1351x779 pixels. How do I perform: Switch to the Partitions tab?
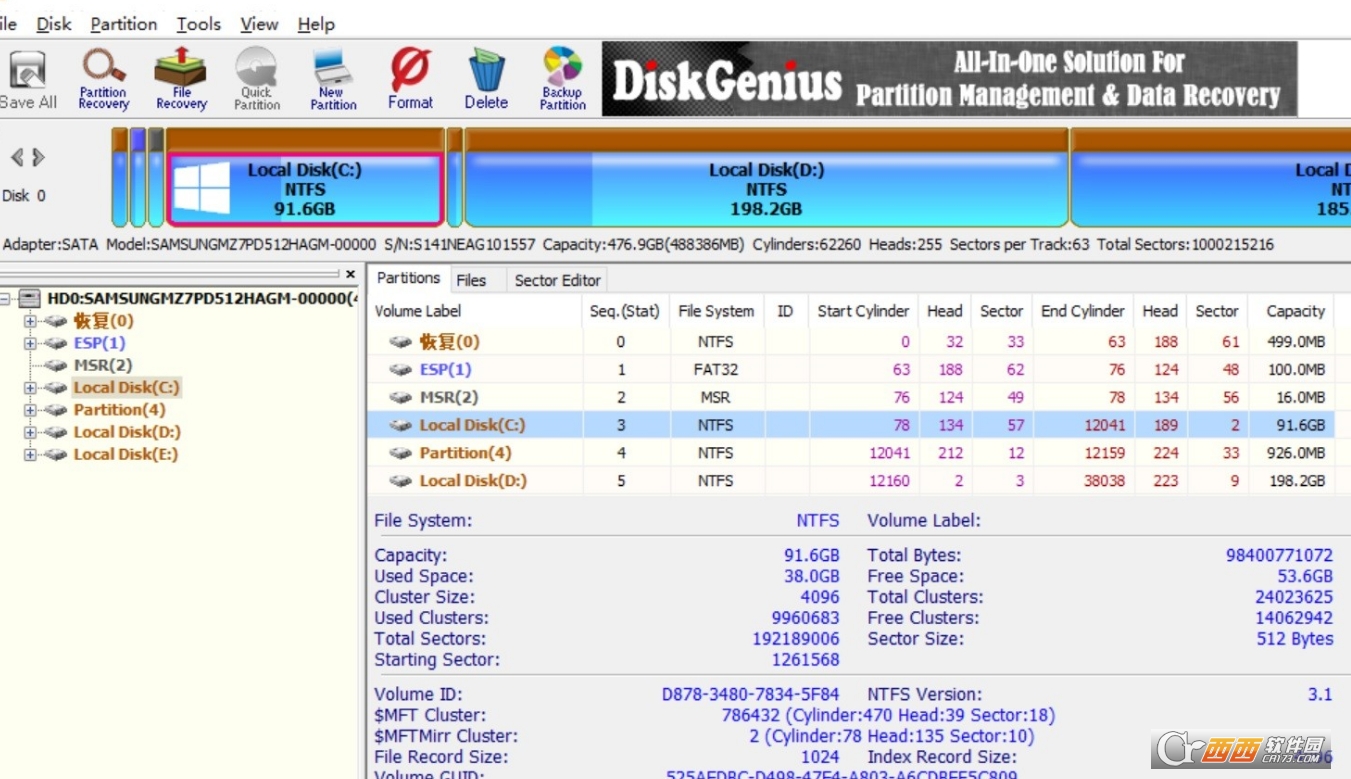408,278
